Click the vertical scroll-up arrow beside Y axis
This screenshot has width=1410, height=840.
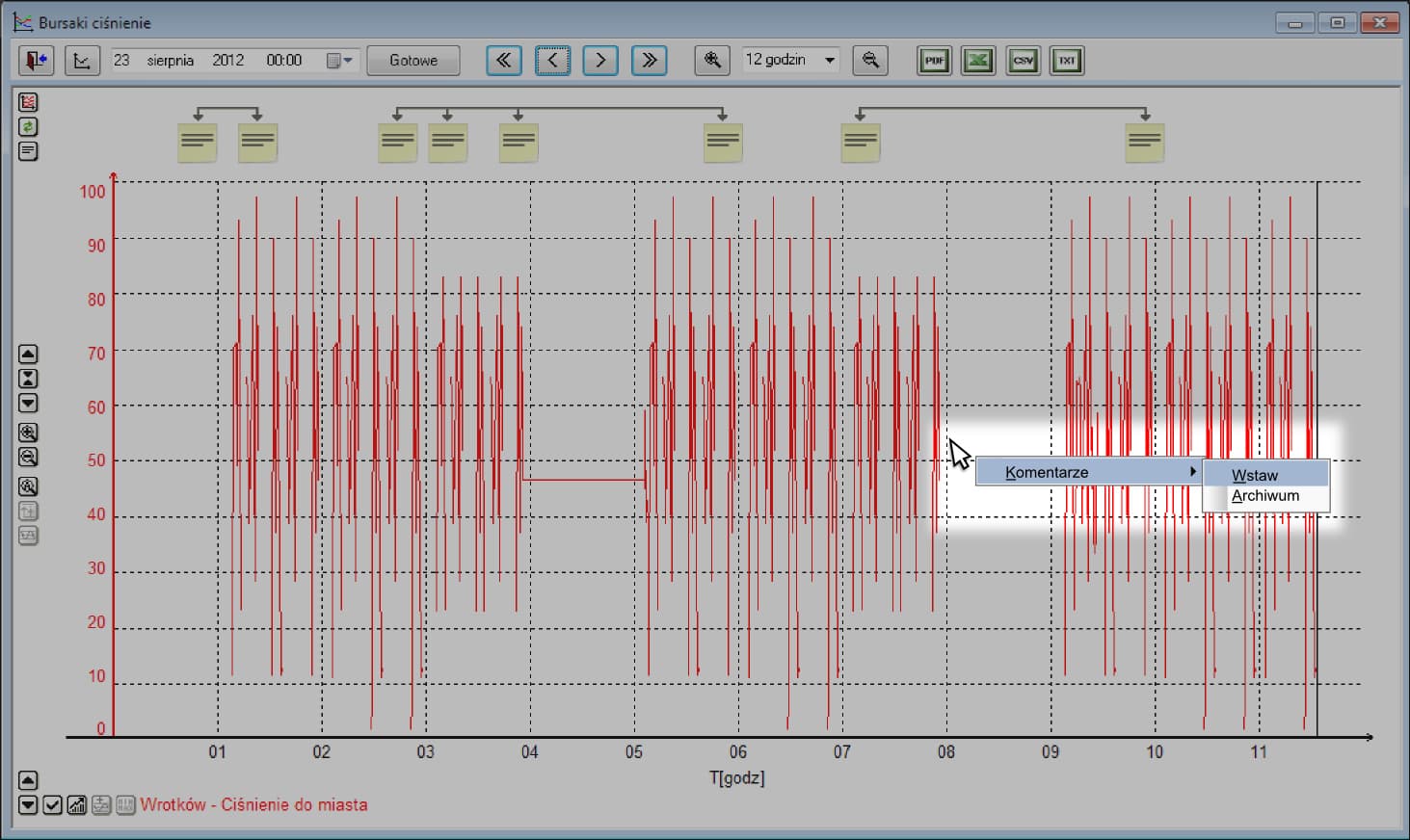point(28,354)
